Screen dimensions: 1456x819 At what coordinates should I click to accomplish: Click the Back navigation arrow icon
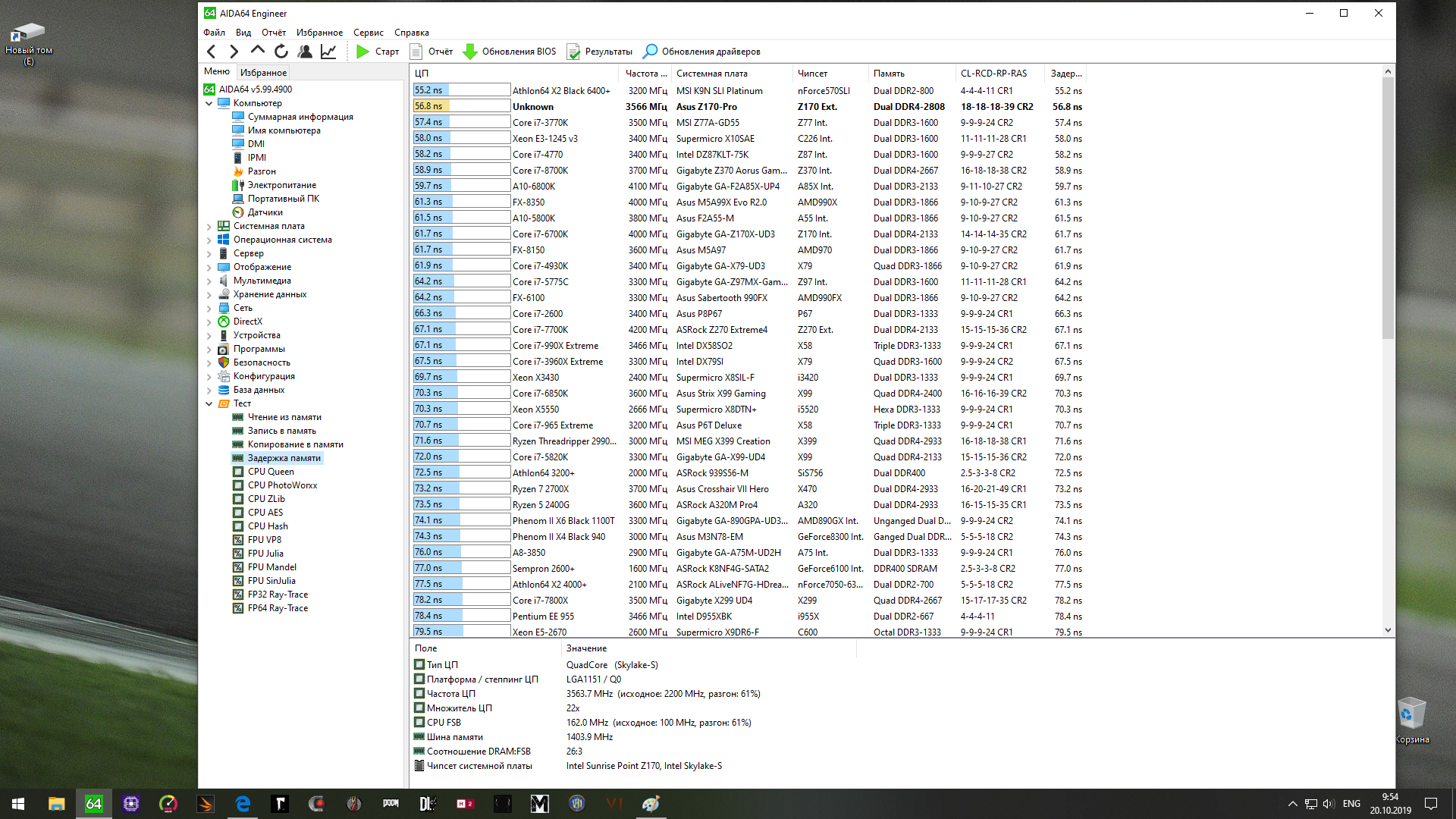pos(212,52)
